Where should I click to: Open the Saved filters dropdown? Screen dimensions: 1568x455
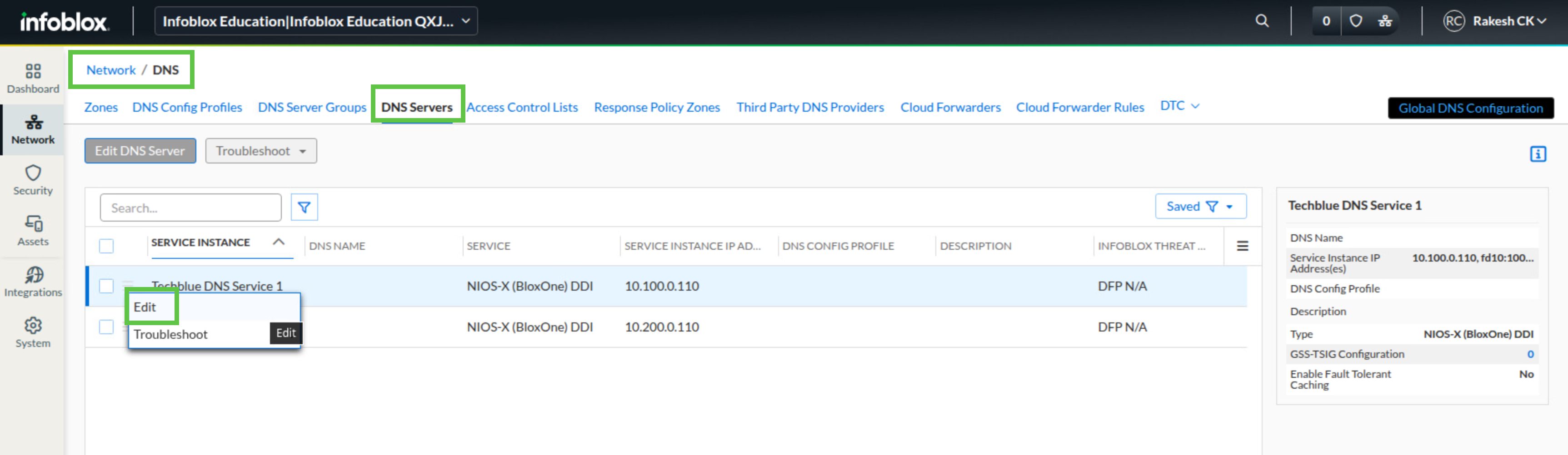pyautogui.click(x=1200, y=206)
